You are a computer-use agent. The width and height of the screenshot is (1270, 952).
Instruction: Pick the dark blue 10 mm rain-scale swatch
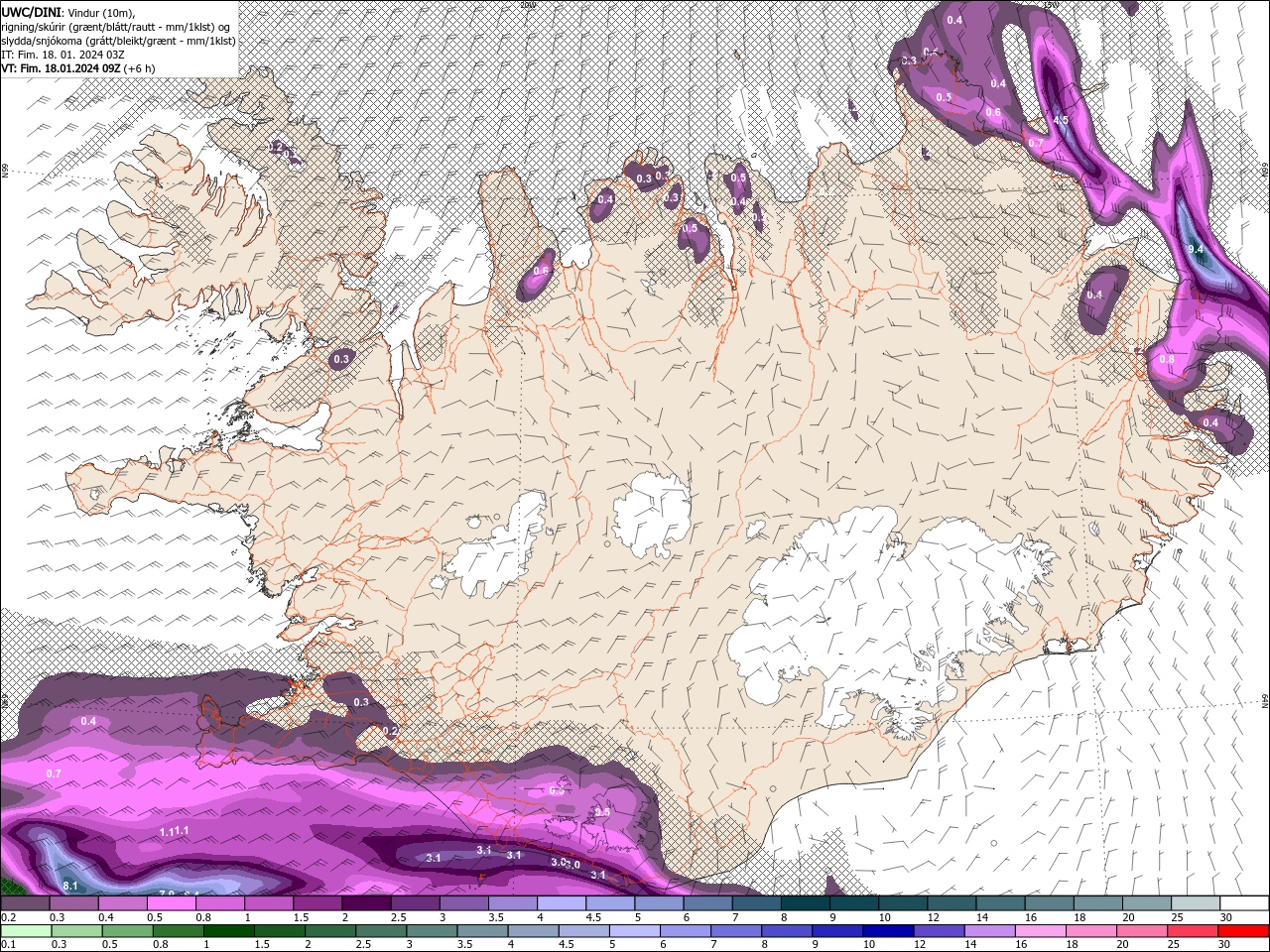(x=888, y=931)
